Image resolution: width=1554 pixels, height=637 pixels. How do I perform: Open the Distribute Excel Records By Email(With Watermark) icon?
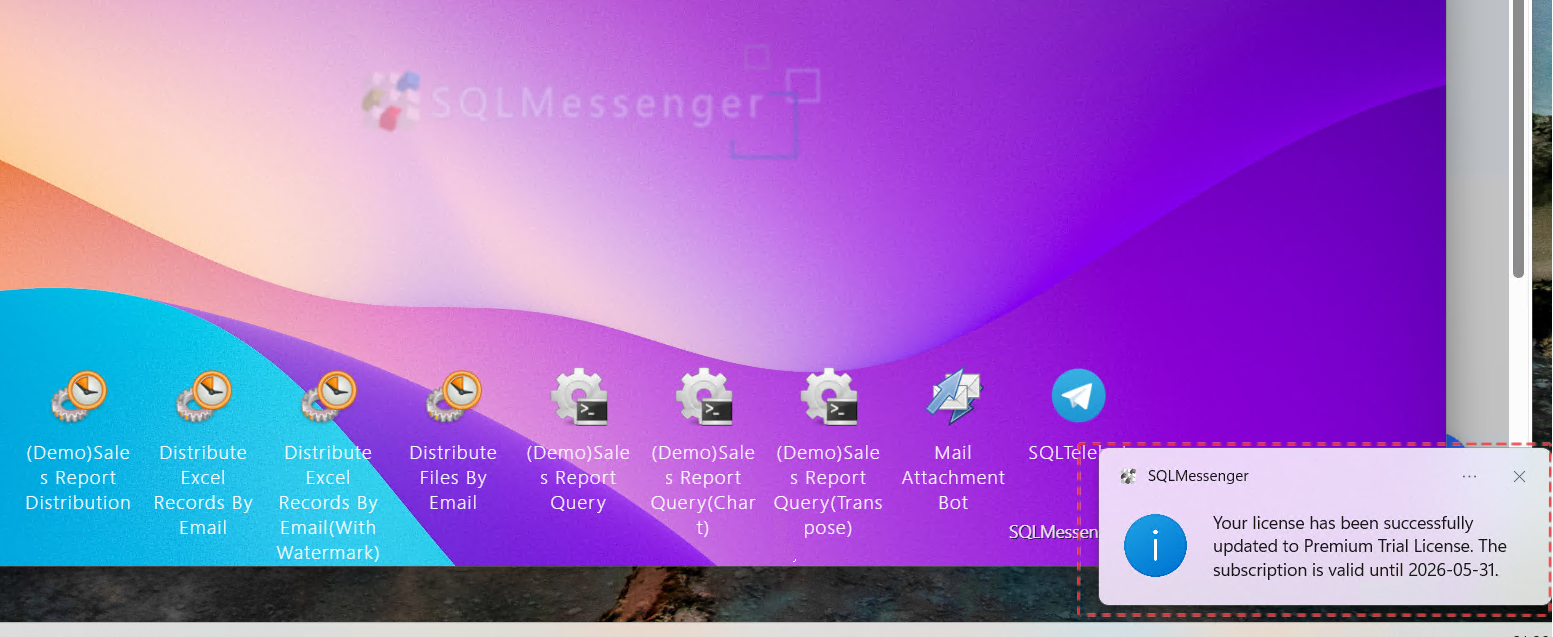[329, 396]
